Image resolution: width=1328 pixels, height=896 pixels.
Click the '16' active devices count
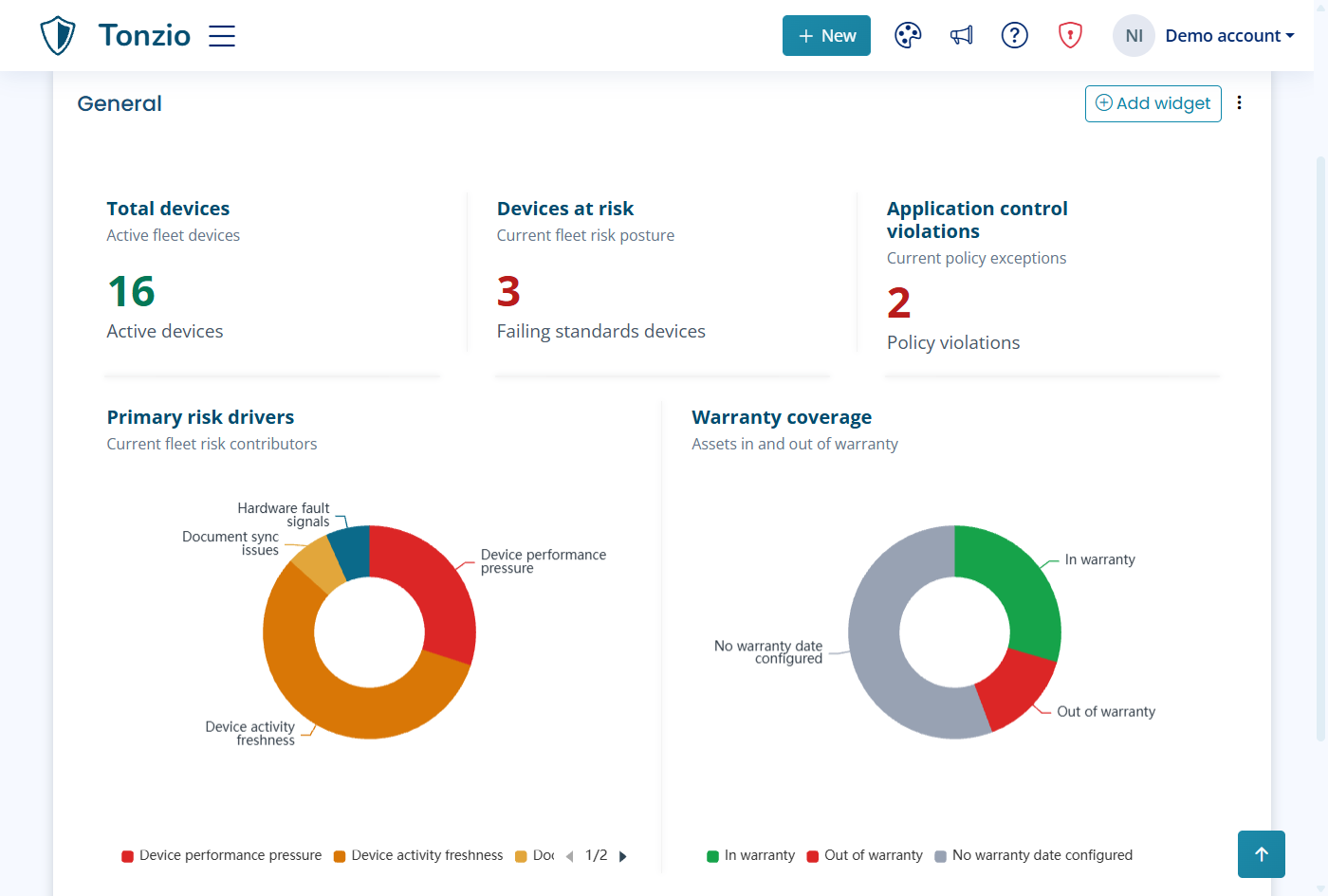tap(131, 291)
